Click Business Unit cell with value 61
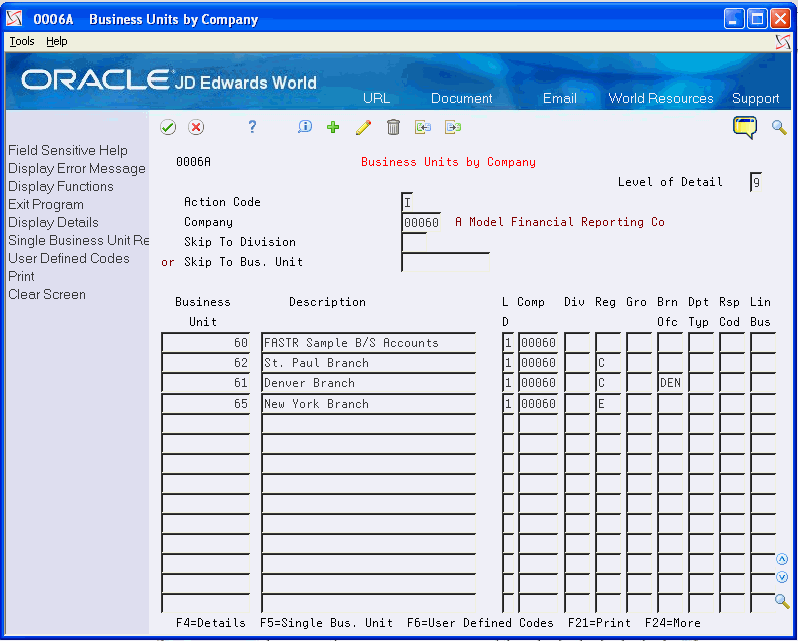Screen dimensions: 798x641 [206, 383]
